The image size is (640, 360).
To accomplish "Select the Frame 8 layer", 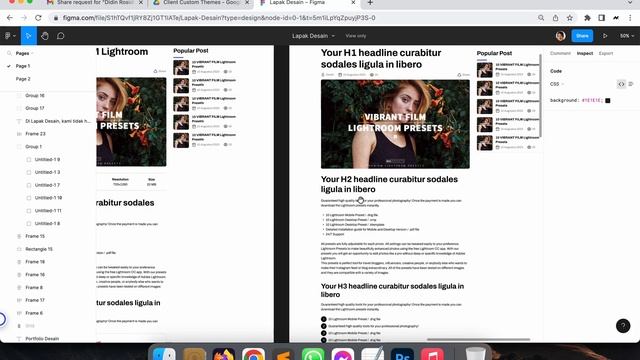I will (34, 288).
